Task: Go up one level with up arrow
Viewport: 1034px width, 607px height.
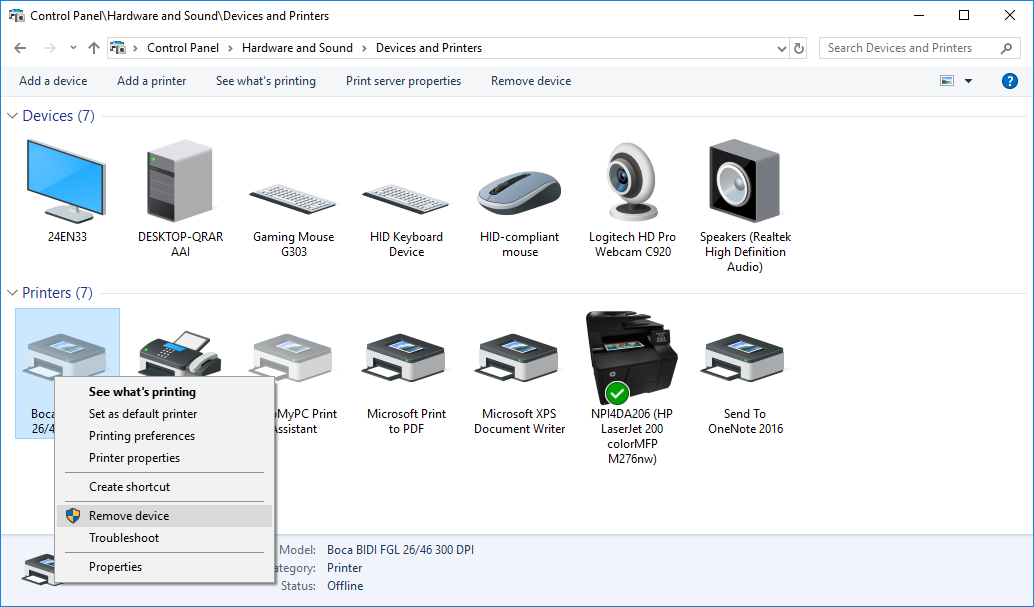Action: [94, 48]
